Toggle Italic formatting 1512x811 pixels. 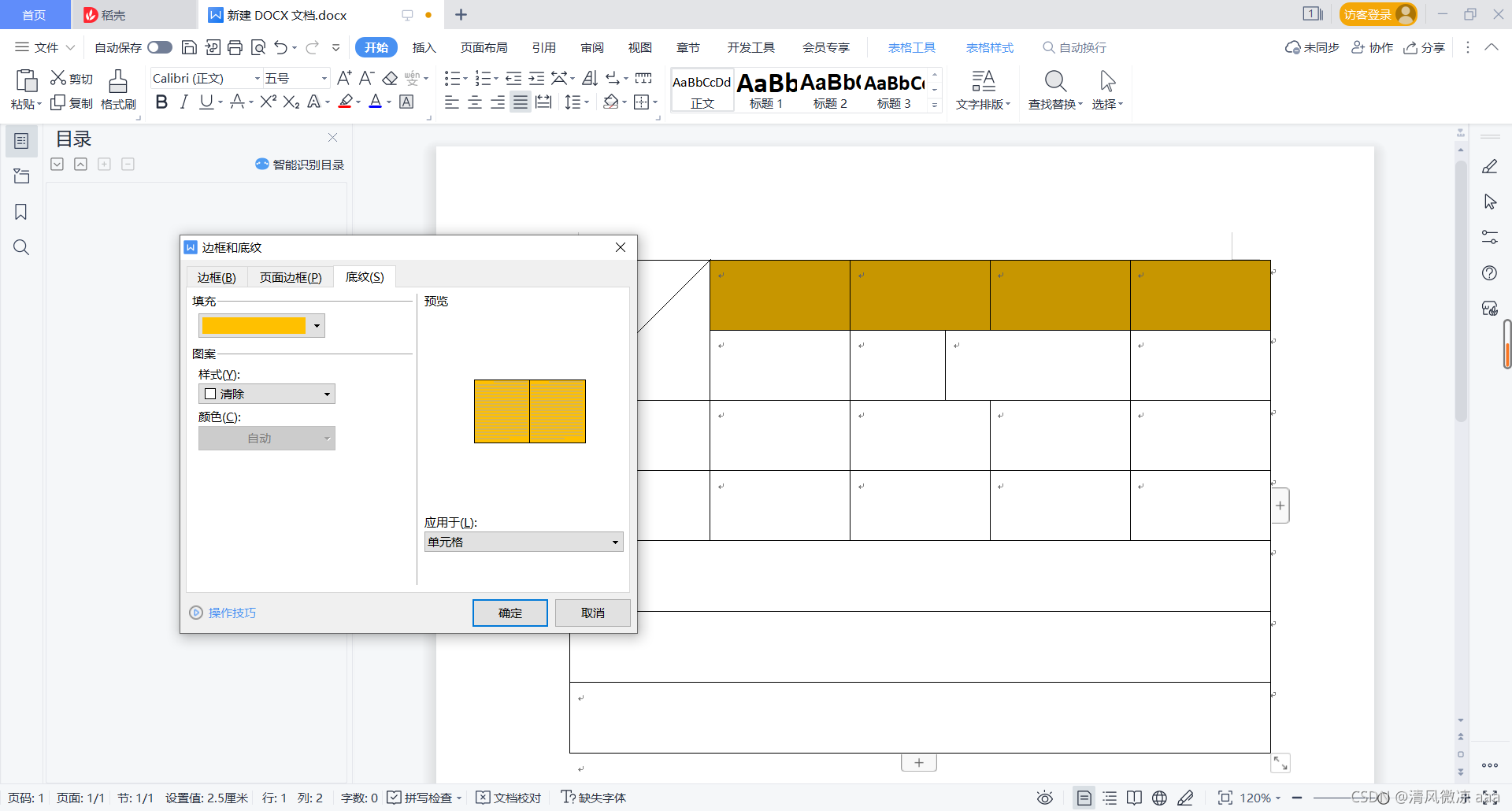pyautogui.click(x=183, y=102)
